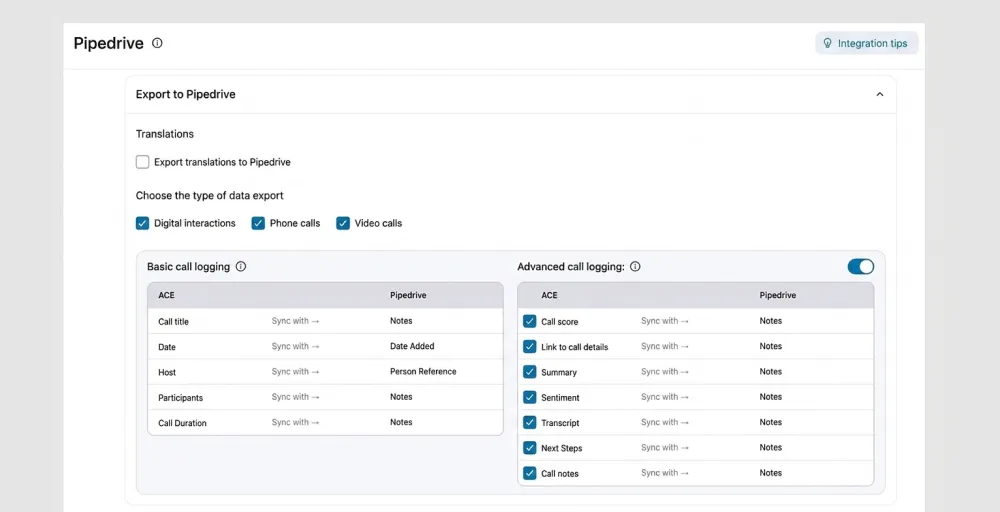Click ACE column header in basic table
This screenshot has height=512, width=1000.
166,295
